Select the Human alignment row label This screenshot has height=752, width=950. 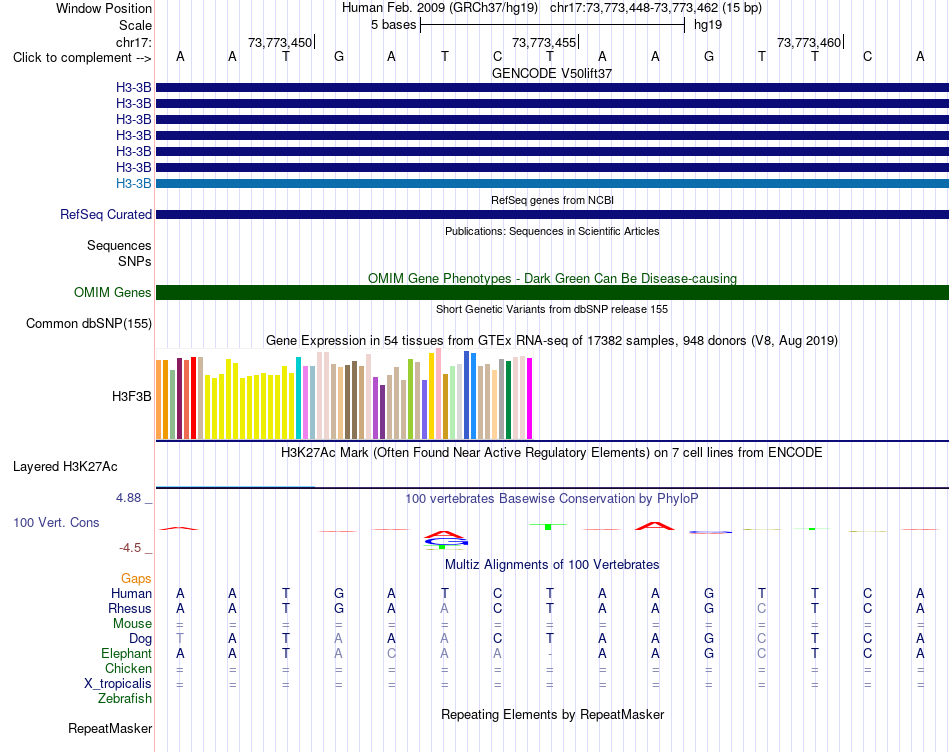(131, 593)
